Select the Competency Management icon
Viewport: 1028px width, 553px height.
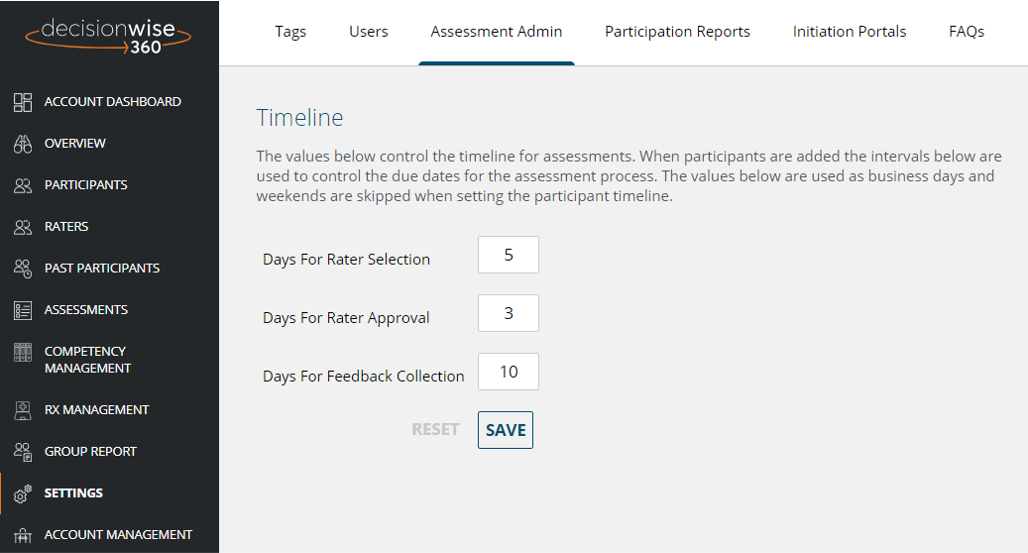23,352
